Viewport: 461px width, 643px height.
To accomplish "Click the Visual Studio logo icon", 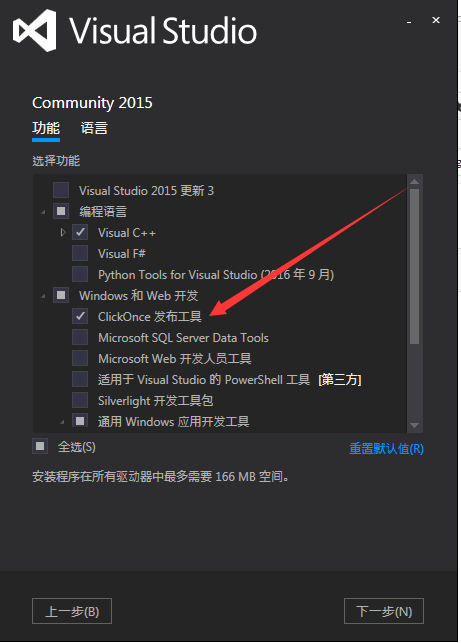I will pos(34,30).
